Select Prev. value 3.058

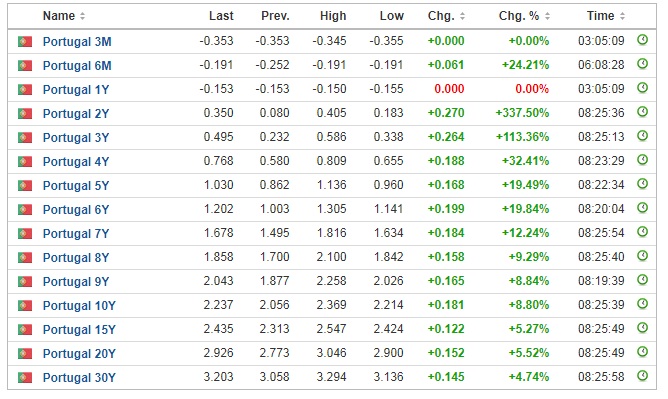tap(274, 377)
